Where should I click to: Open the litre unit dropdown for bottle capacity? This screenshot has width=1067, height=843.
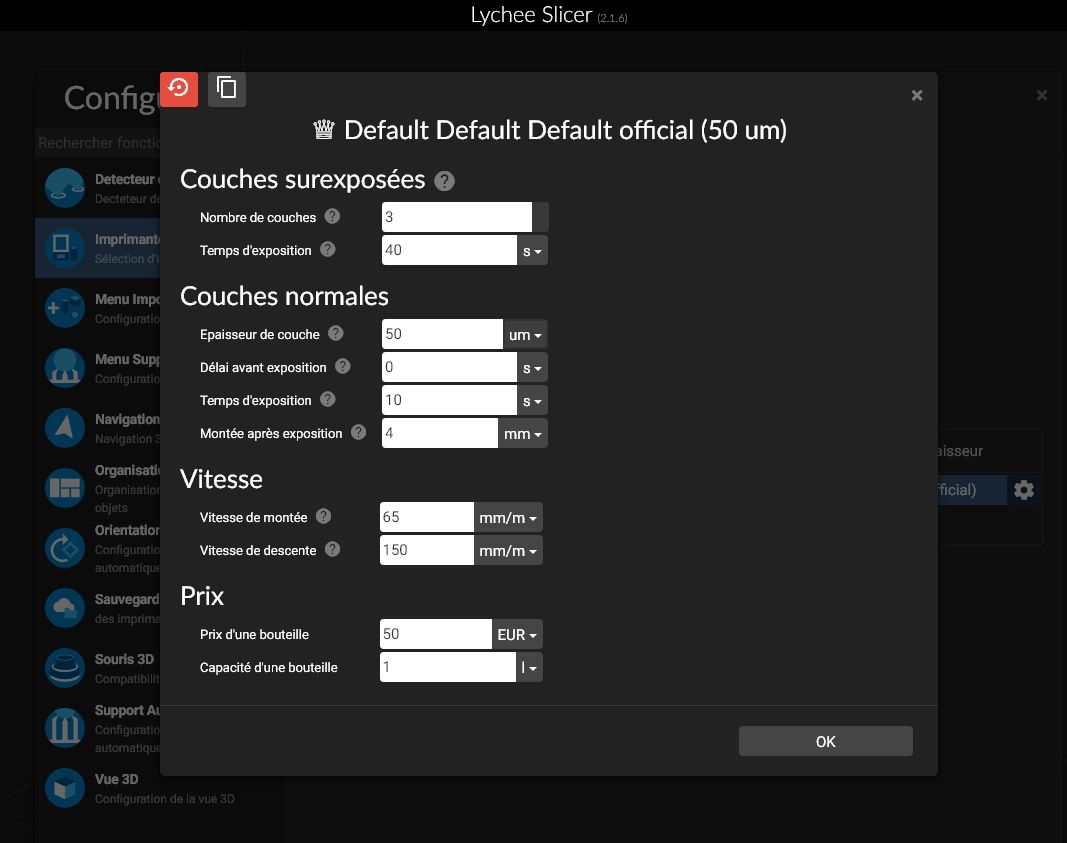(530, 668)
